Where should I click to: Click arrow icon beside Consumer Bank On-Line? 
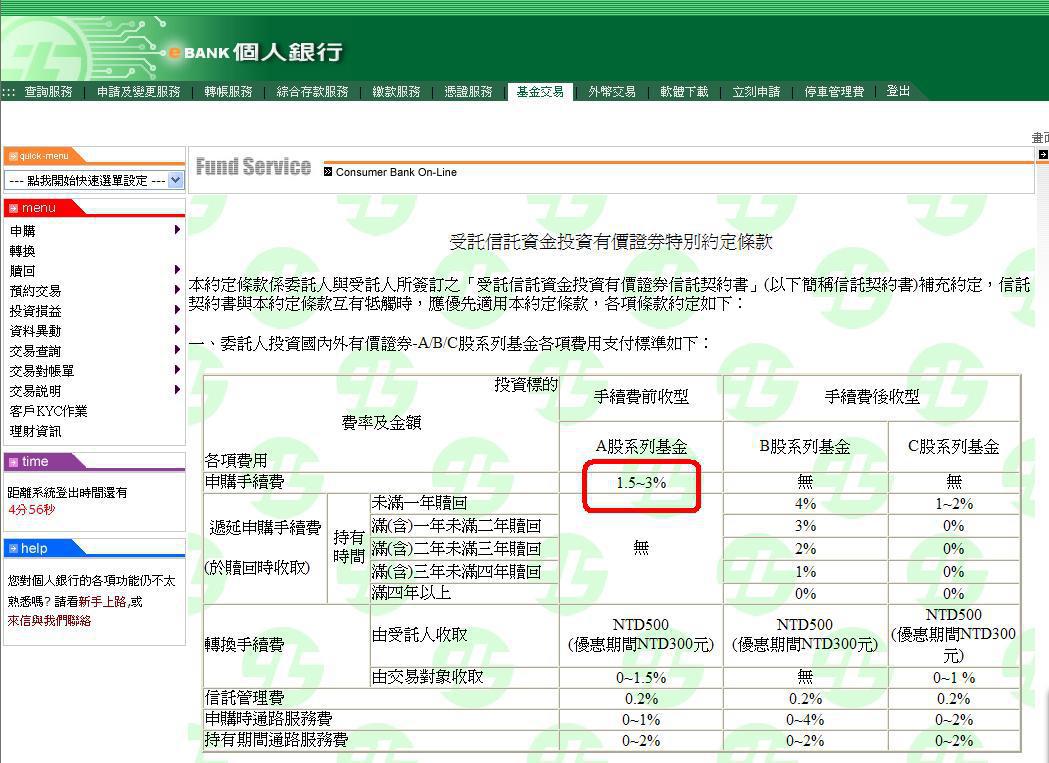(328, 172)
